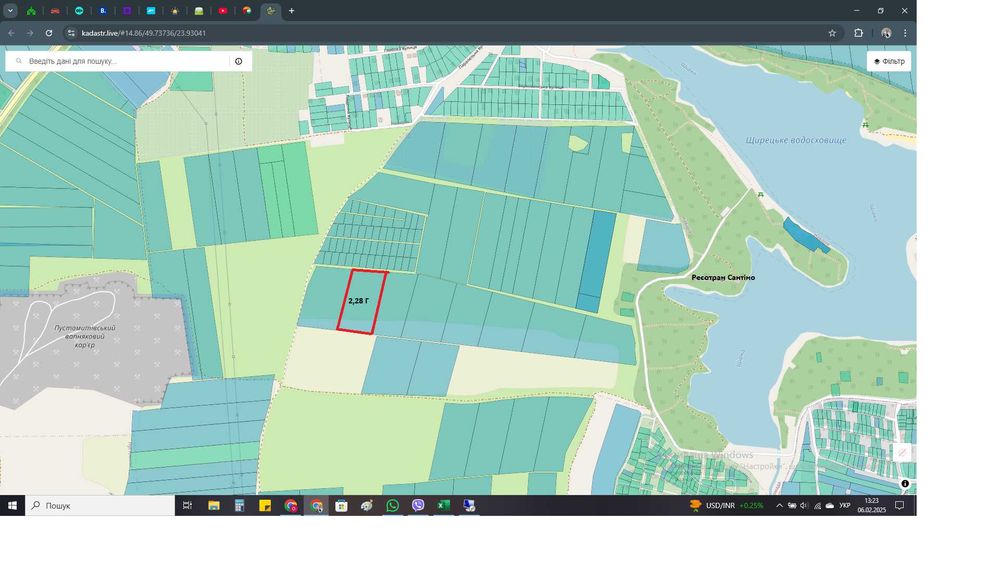Open a new browser tab
The height and width of the screenshot is (563, 1000).
click(x=291, y=11)
